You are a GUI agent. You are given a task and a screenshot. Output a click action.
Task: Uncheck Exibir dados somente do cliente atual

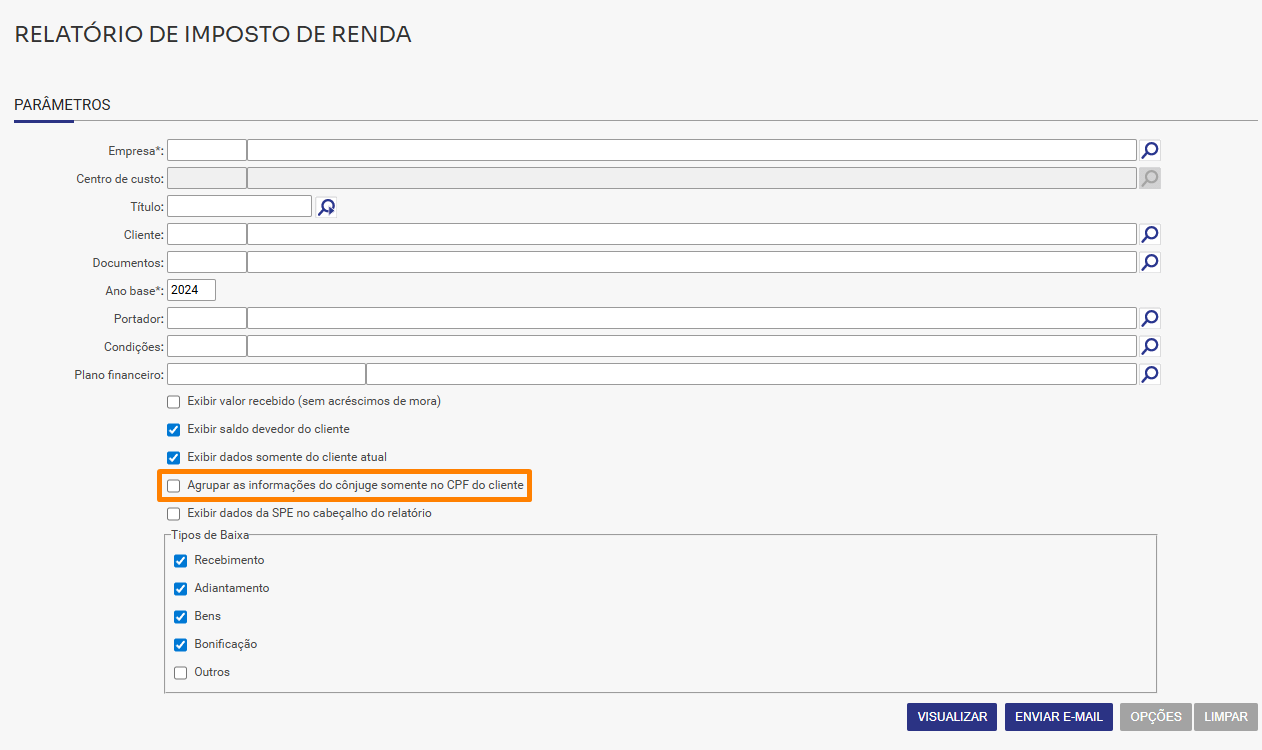(174, 458)
